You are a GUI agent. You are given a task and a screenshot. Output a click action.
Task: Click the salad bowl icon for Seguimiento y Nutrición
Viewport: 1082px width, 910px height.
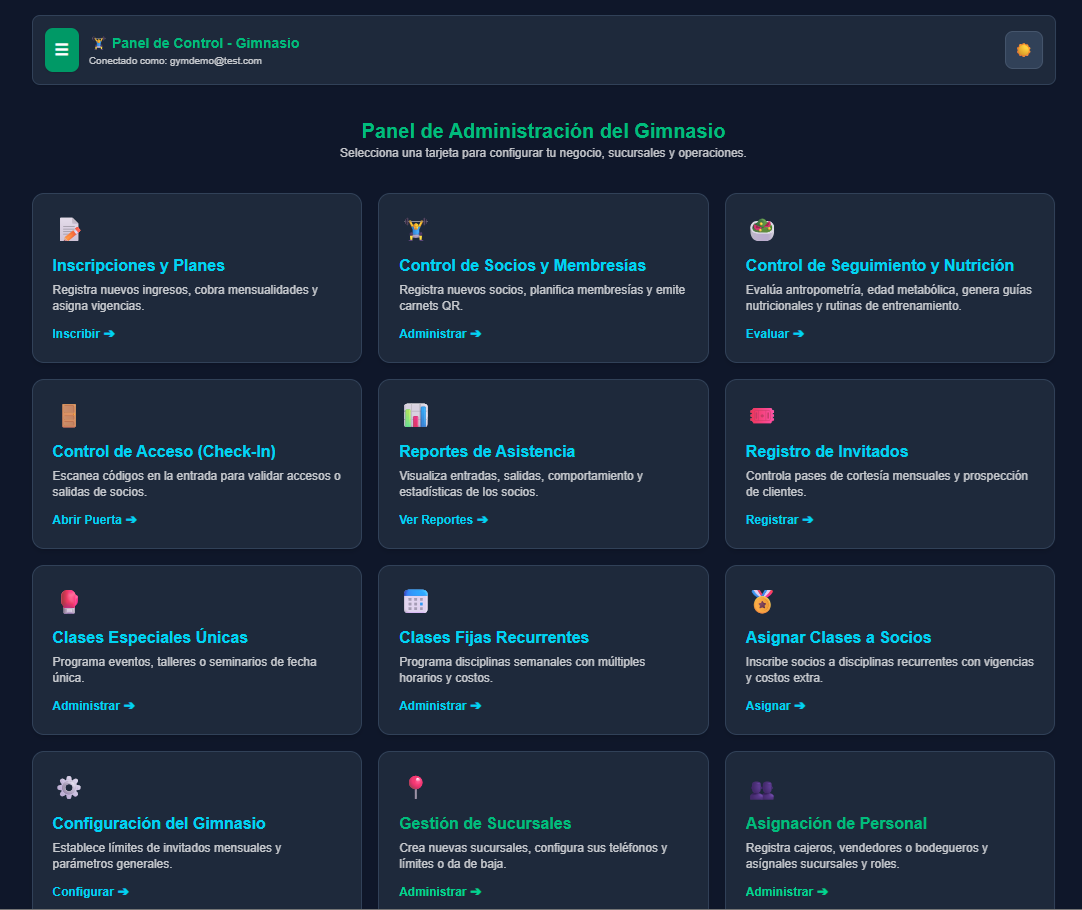coord(762,229)
